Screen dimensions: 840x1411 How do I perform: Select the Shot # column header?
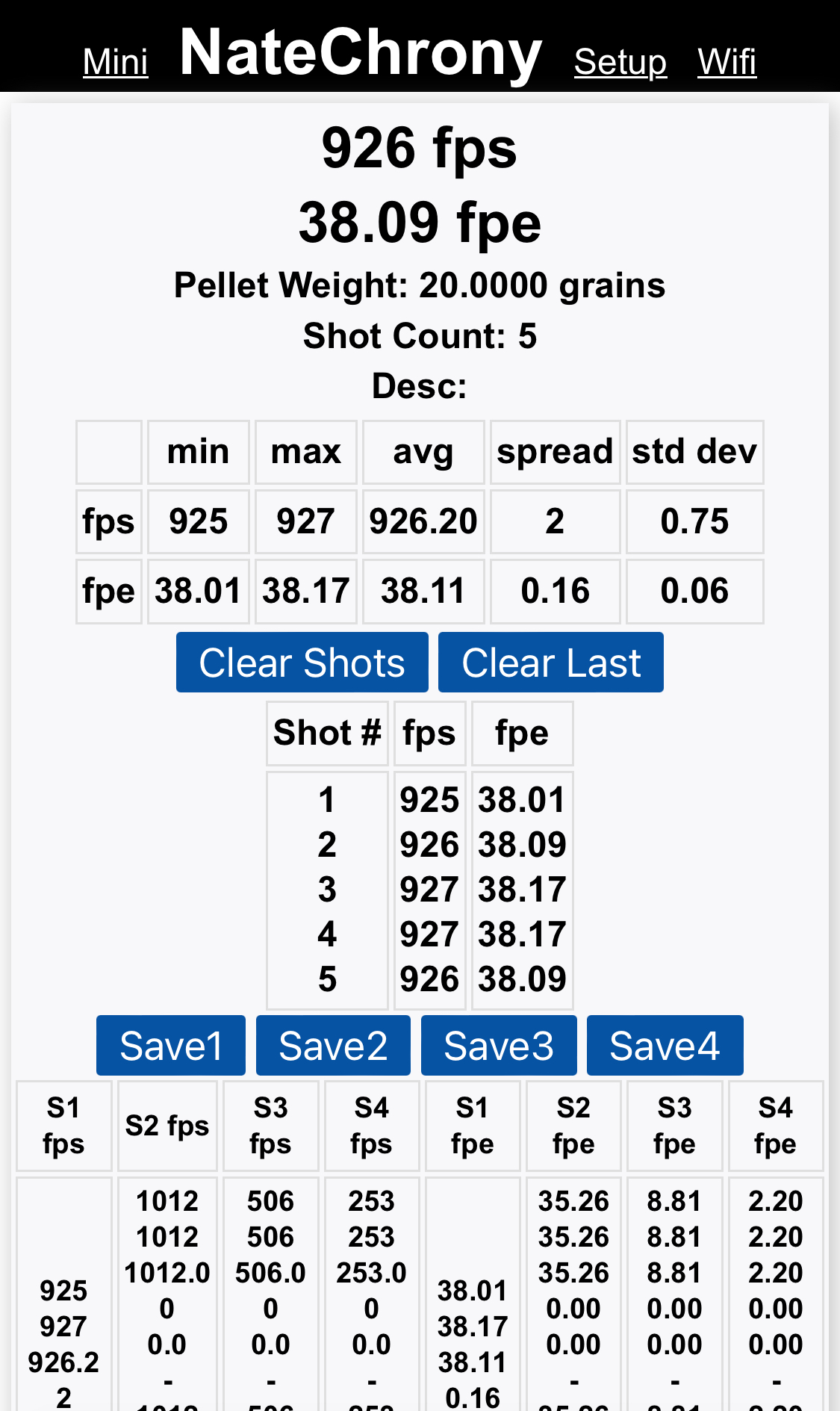coord(327,733)
